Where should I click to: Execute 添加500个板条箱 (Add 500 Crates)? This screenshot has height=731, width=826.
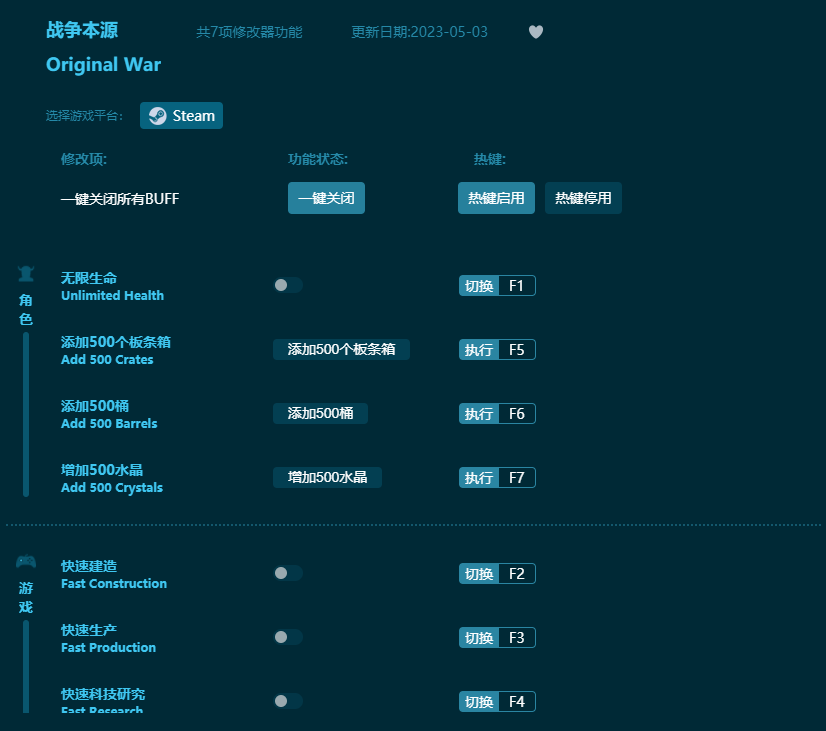(x=341, y=349)
